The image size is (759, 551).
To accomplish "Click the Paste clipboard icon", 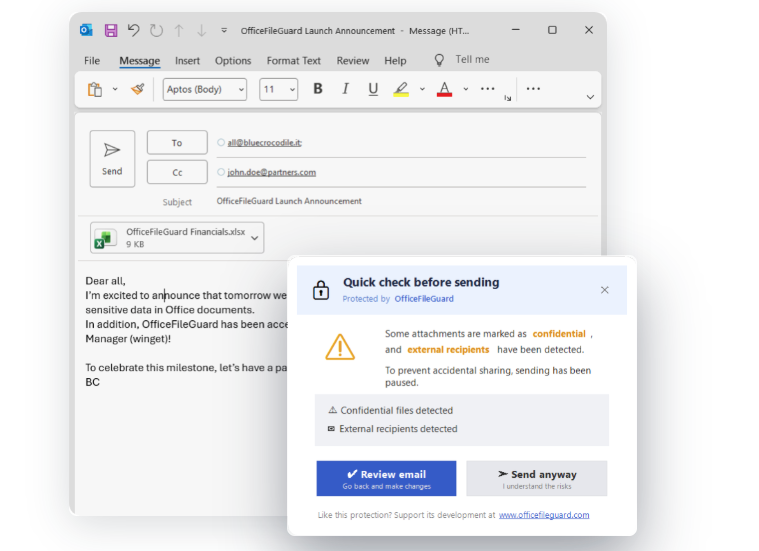I will pyautogui.click(x=95, y=90).
